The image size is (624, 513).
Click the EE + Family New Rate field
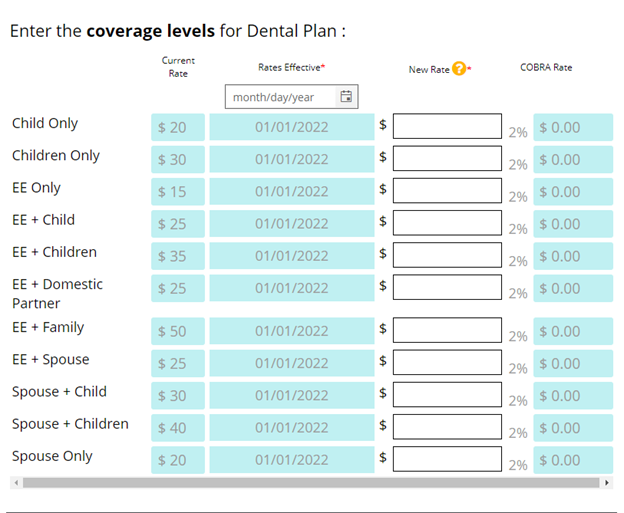(447, 330)
